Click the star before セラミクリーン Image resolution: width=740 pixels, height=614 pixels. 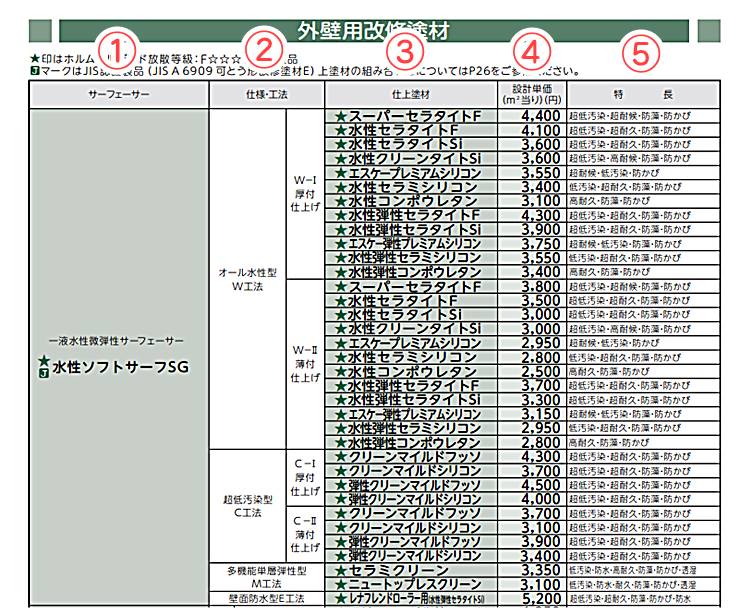point(341,571)
